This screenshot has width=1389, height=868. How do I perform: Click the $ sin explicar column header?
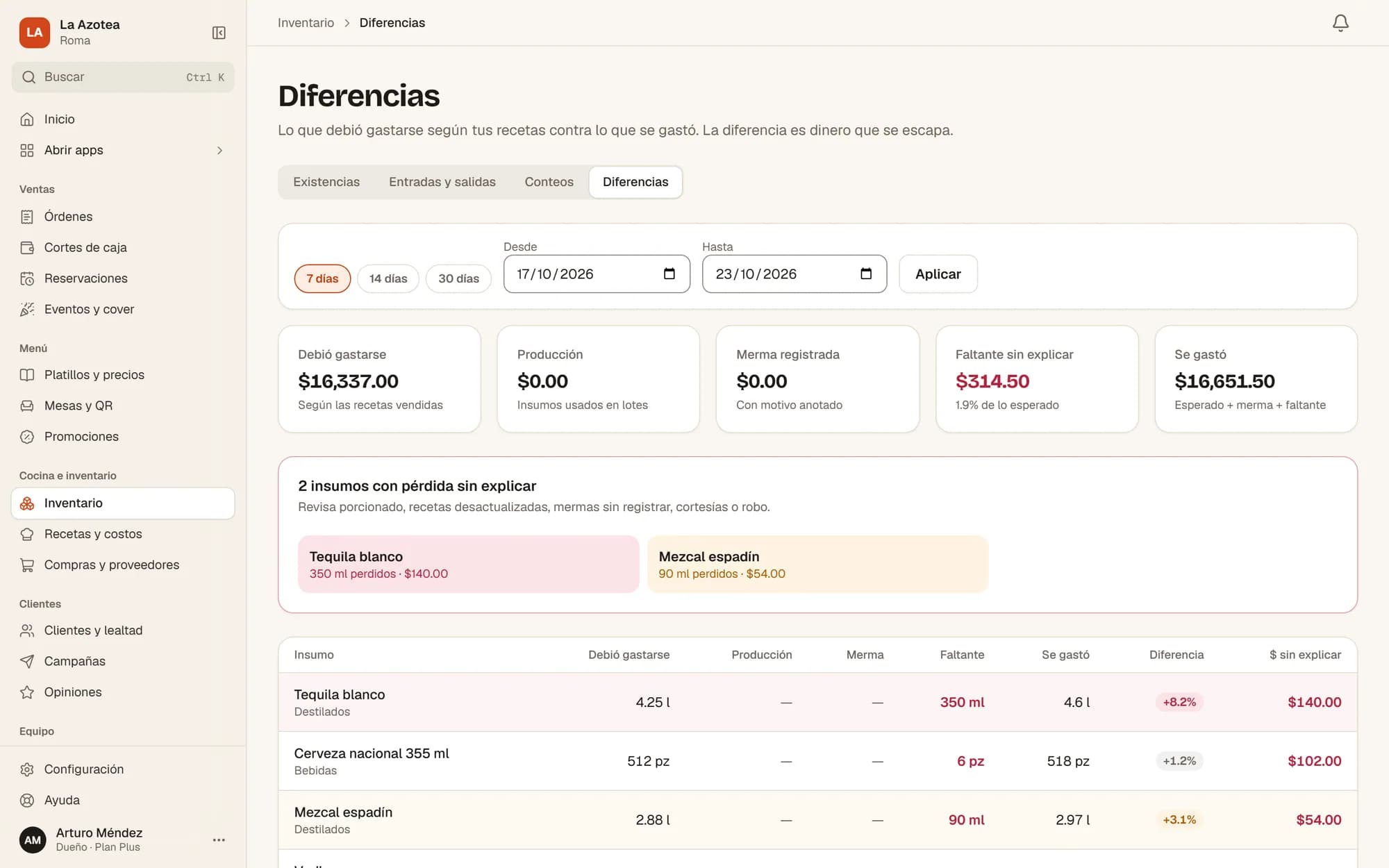point(1305,655)
